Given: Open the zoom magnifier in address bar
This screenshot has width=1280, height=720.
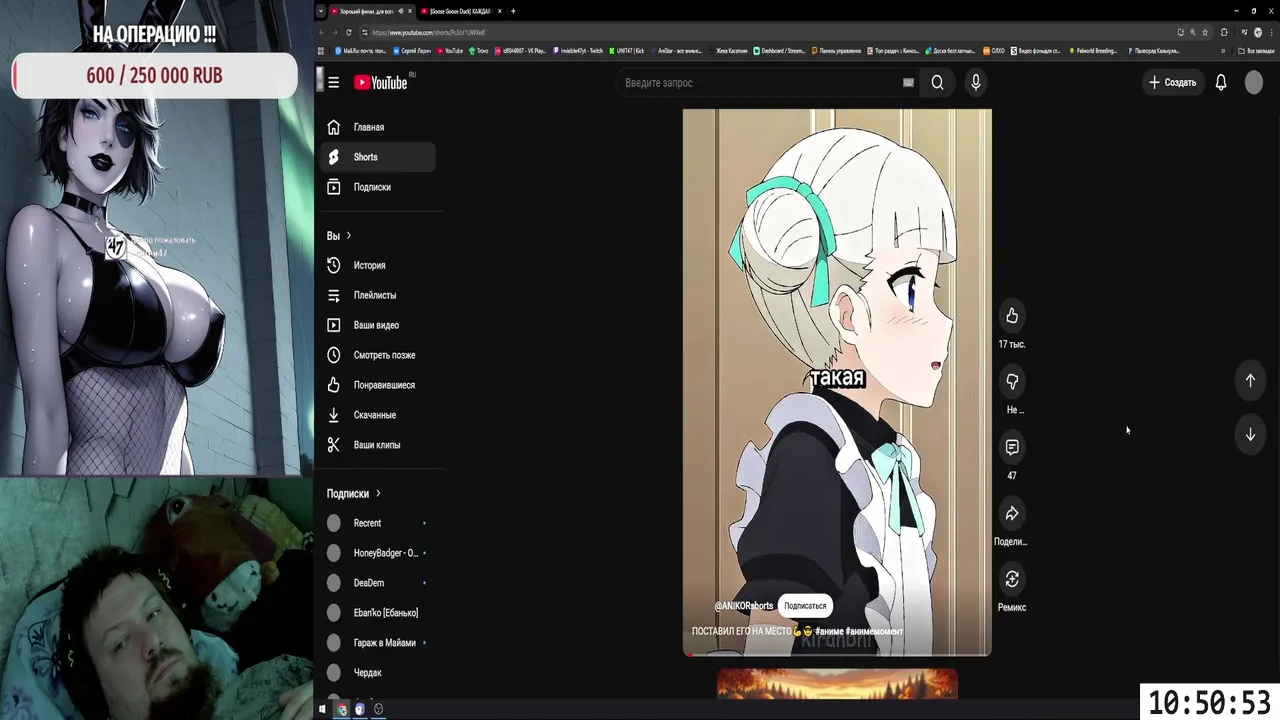Looking at the screenshot, I should pyautogui.click(x=1192, y=32).
